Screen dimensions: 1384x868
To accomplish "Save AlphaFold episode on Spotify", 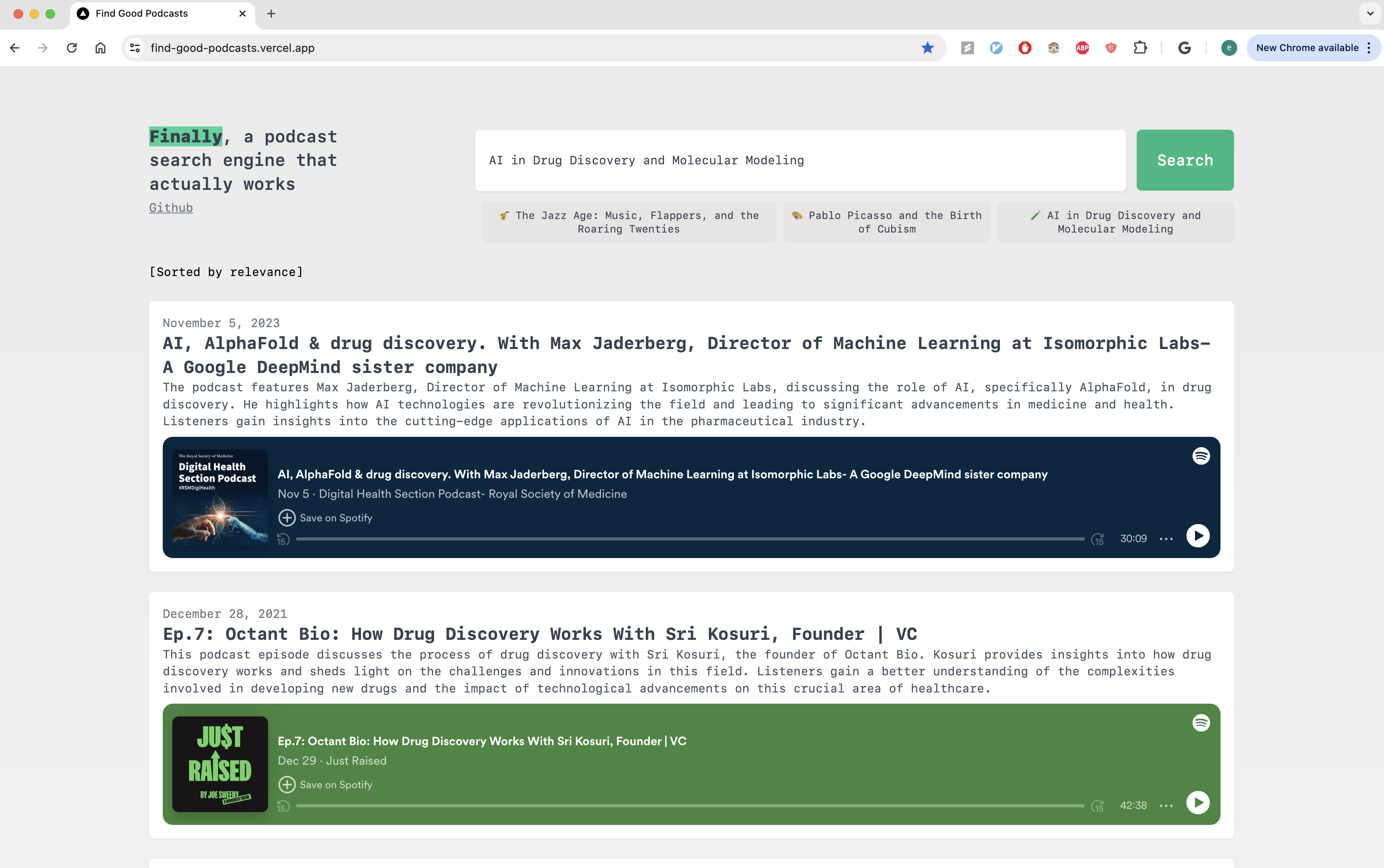I will click(x=325, y=518).
